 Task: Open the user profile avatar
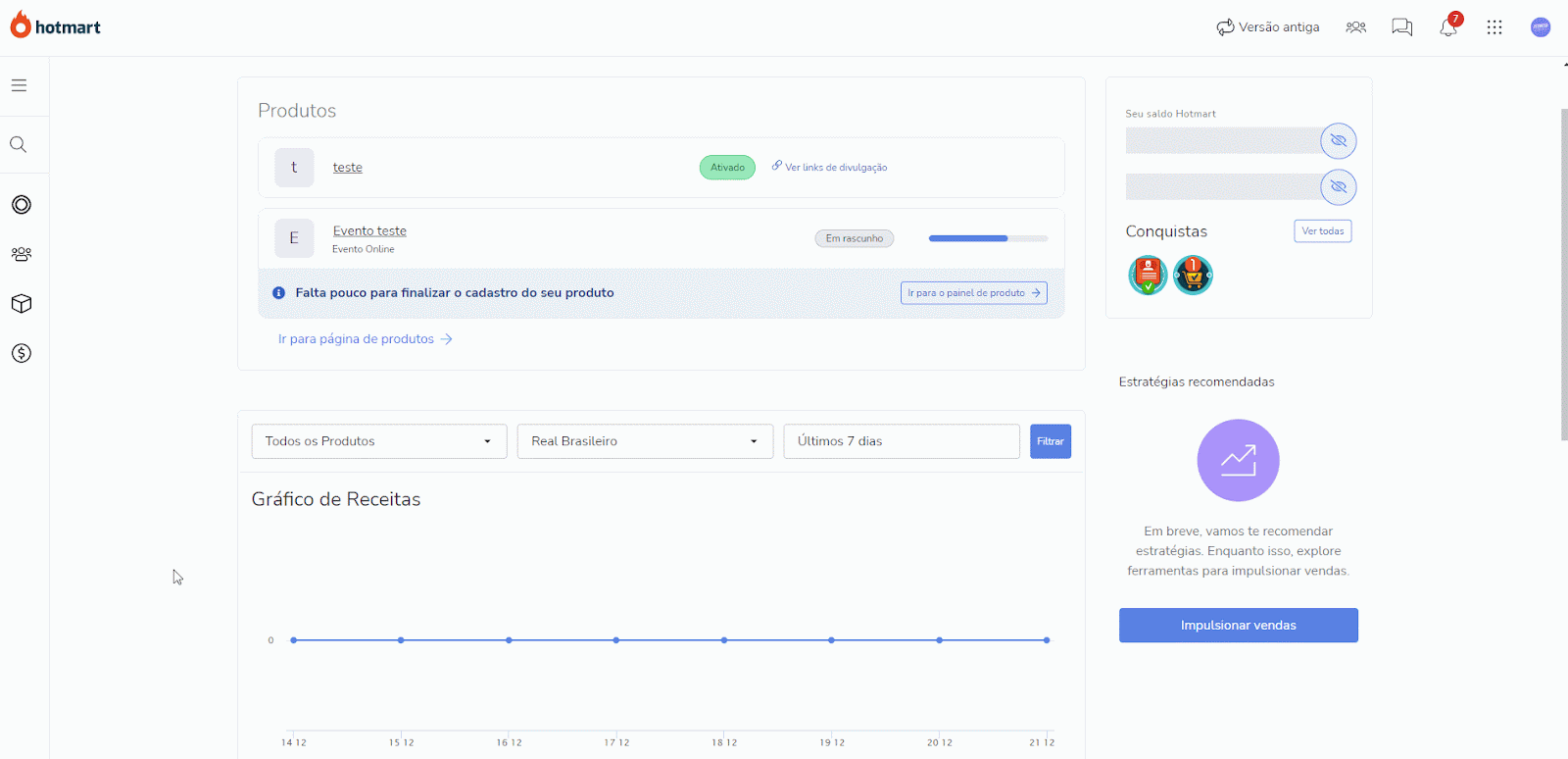(1541, 27)
